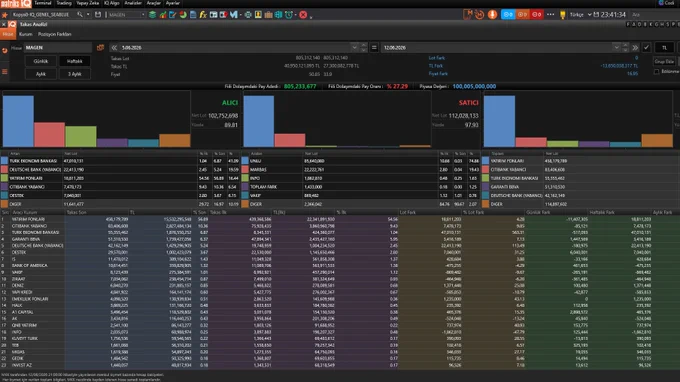Click the double right arrow next date button
Screen dimensions: 680x382
(x=635, y=47)
